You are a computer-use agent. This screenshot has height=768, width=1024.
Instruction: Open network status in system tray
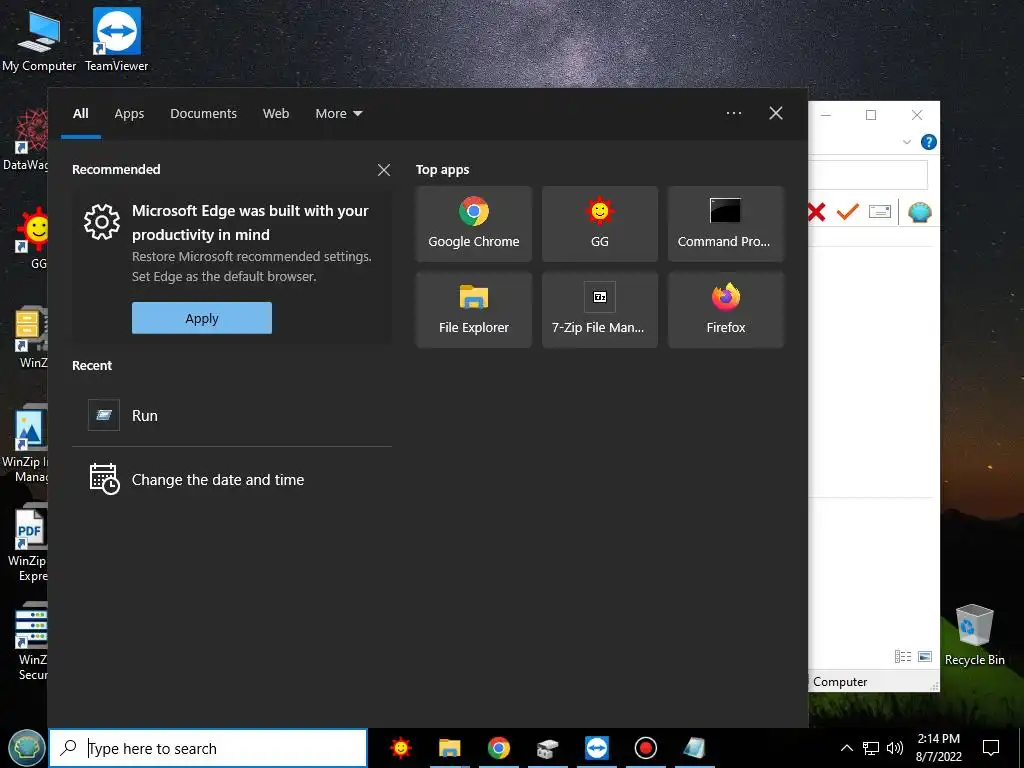tap(871, 748)
